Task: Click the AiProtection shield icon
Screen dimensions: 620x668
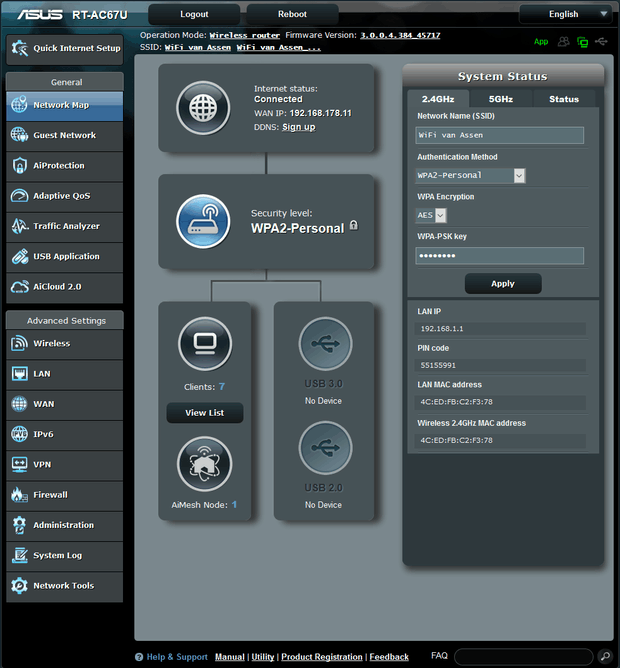Action: [20, 165]
